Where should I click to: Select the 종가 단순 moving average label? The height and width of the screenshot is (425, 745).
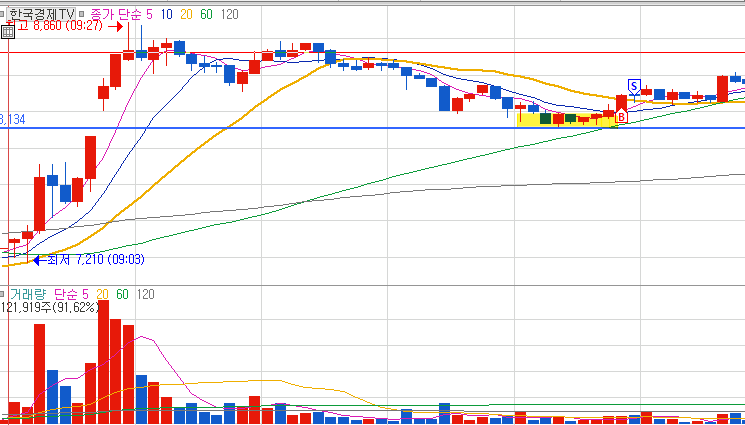tap(115, 14)
